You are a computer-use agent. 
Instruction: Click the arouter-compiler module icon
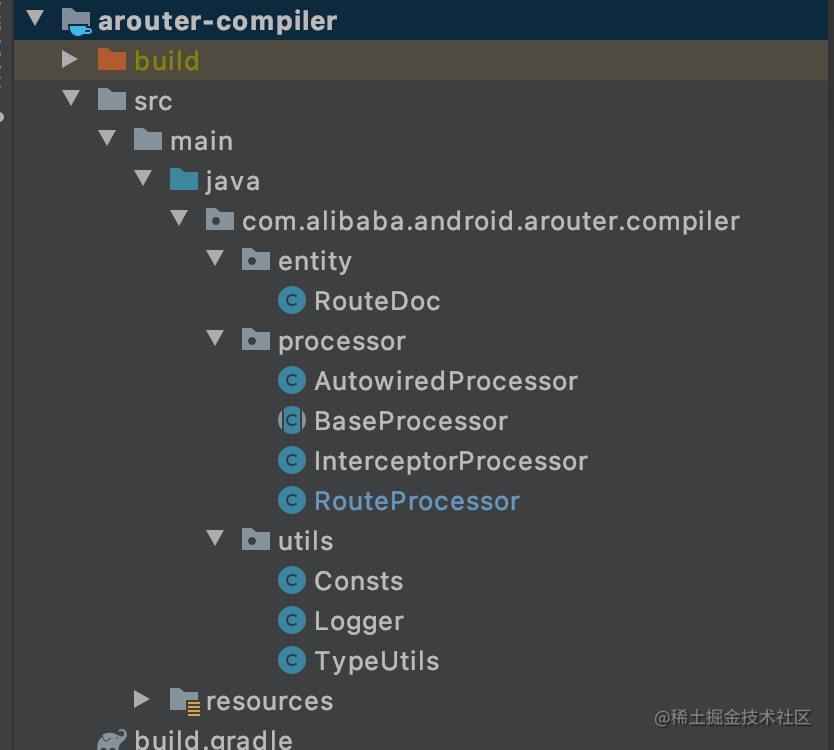click(x=76, y=21)
